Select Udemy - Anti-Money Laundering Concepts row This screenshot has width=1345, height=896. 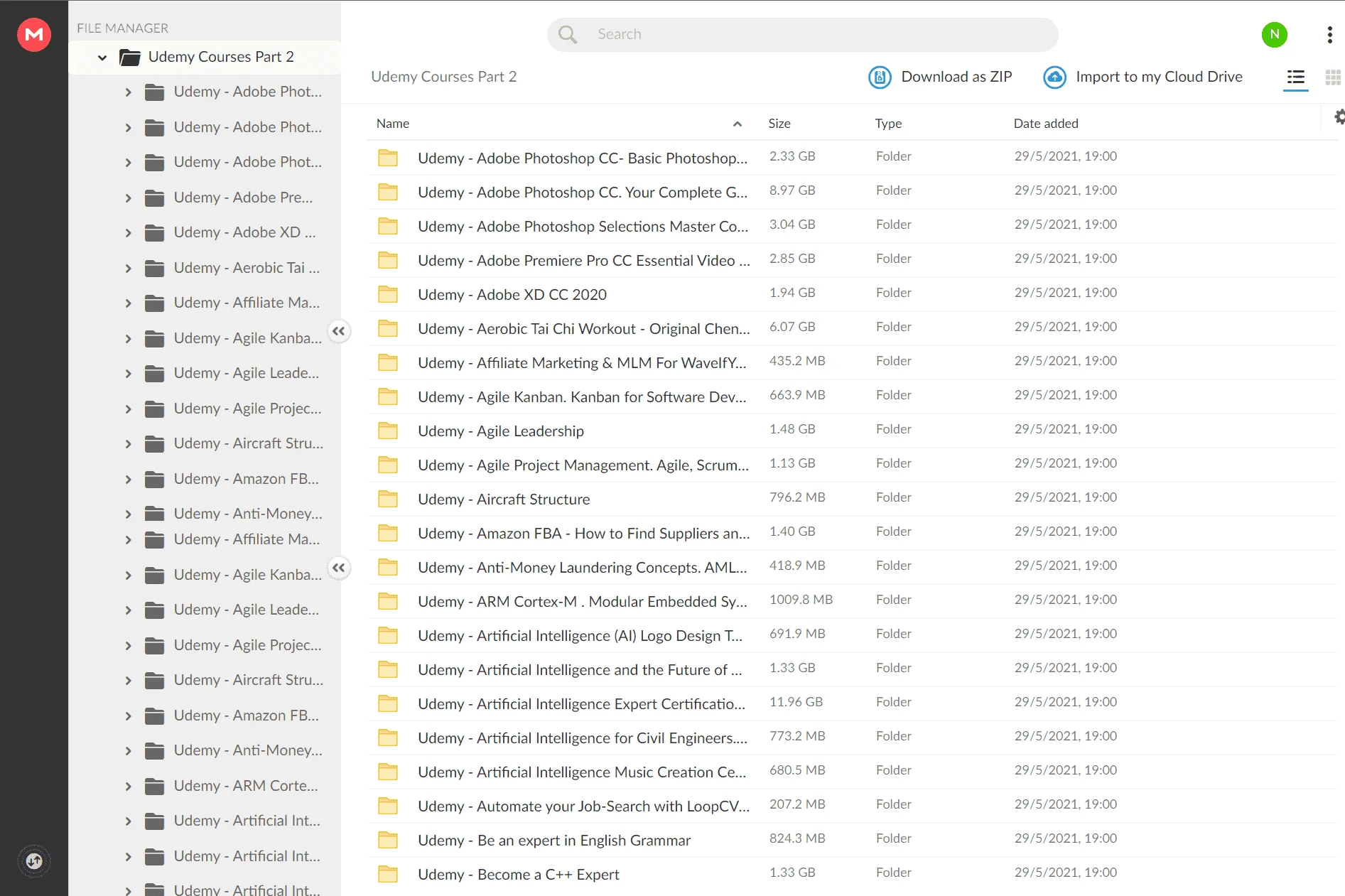[851, 566]
